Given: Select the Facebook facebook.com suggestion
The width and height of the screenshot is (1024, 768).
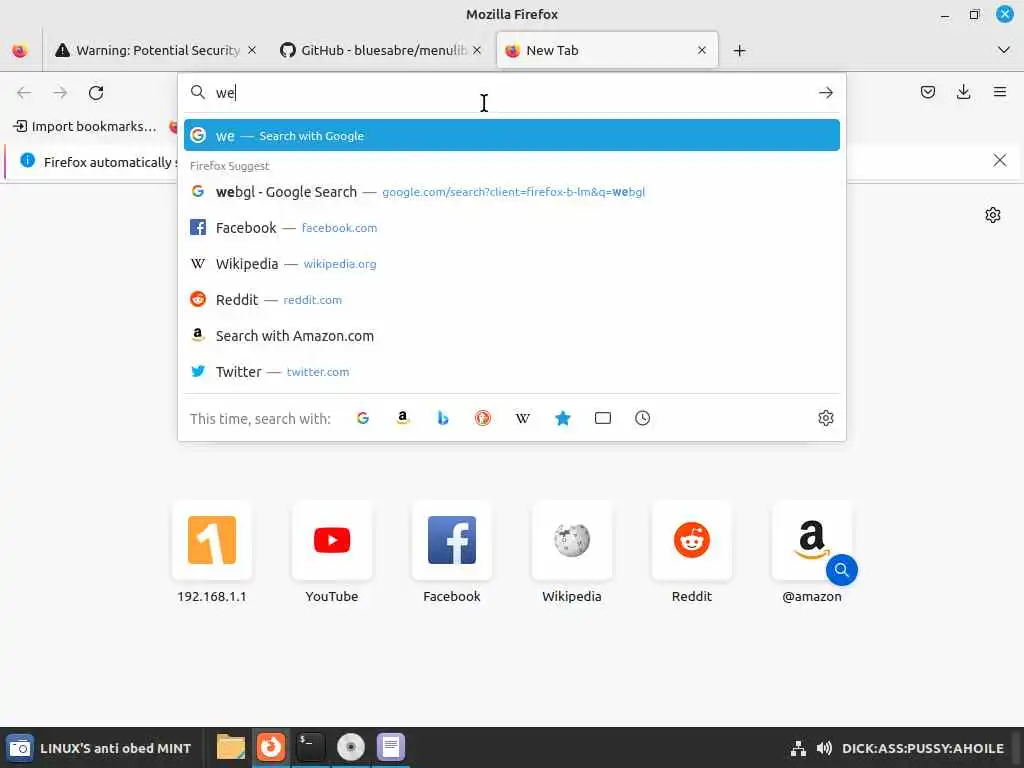Looking at the screenshot, I should 511,228.
